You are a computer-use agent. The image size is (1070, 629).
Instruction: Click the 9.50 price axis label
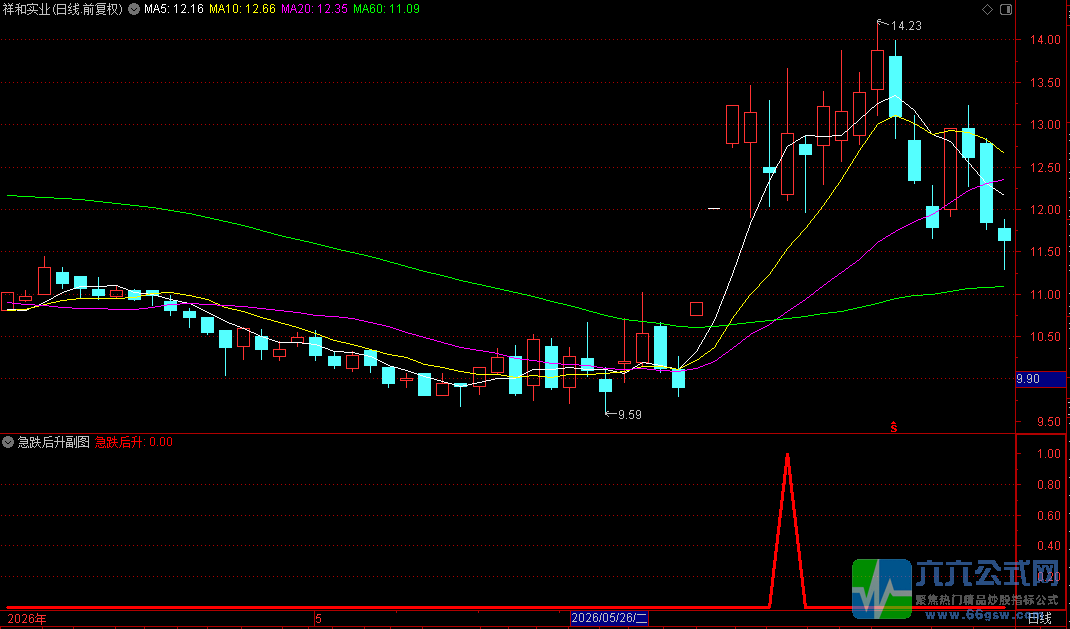[x=1049, y=422]
